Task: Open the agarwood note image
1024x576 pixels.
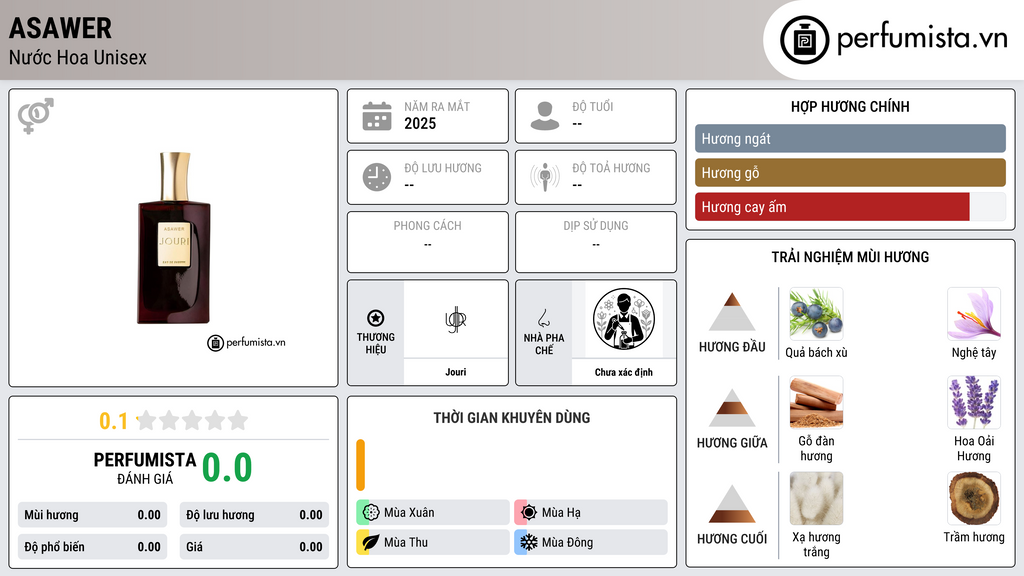Action: [x=974, y=499]
